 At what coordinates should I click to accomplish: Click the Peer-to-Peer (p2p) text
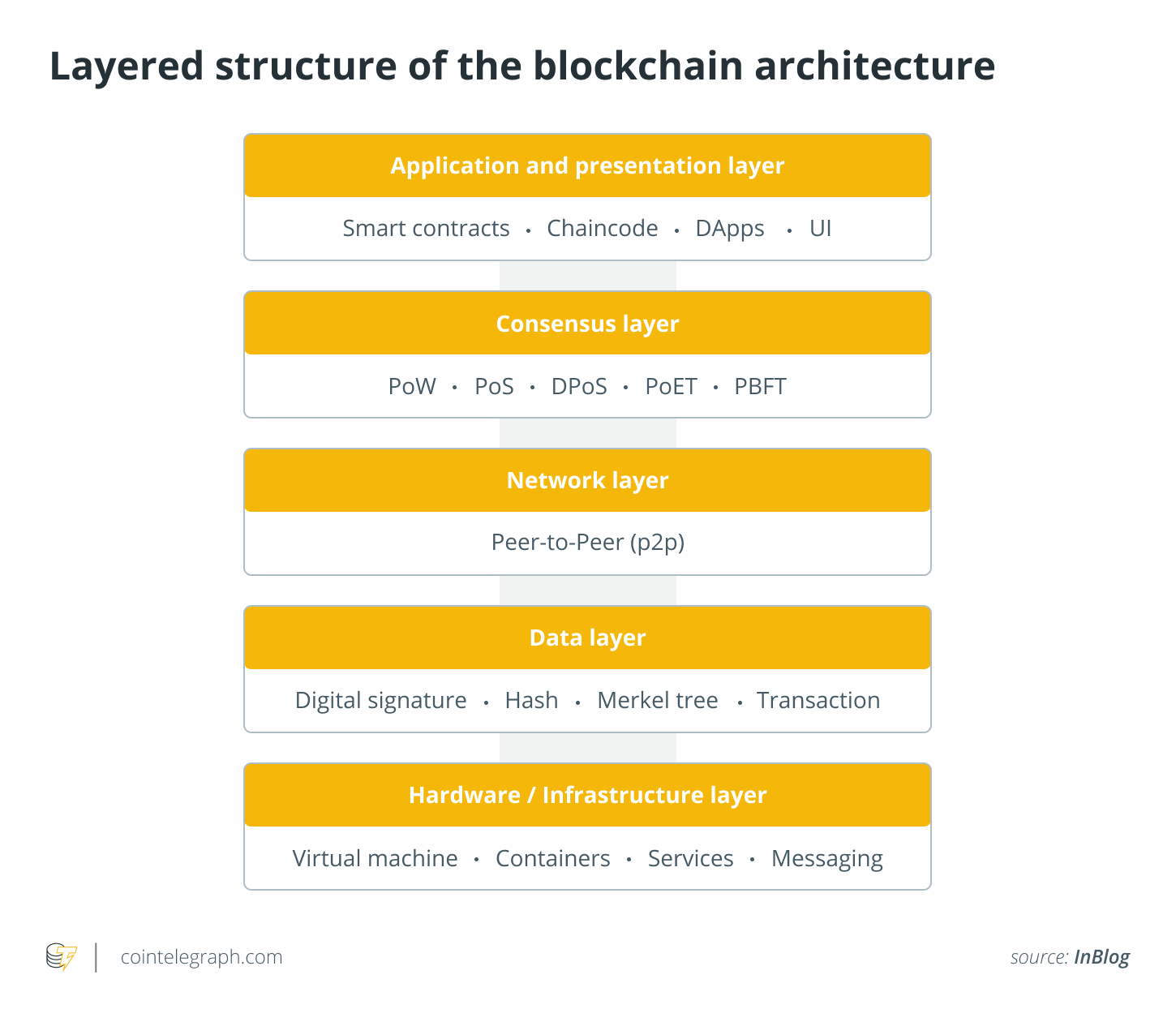587,542
